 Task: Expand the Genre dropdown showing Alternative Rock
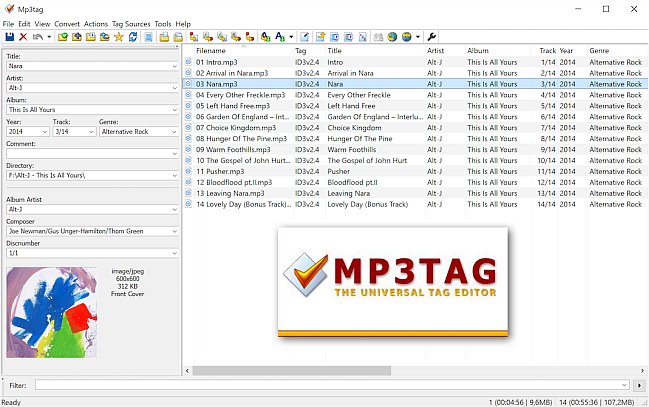pyautogui.click(x=174, y=132)
